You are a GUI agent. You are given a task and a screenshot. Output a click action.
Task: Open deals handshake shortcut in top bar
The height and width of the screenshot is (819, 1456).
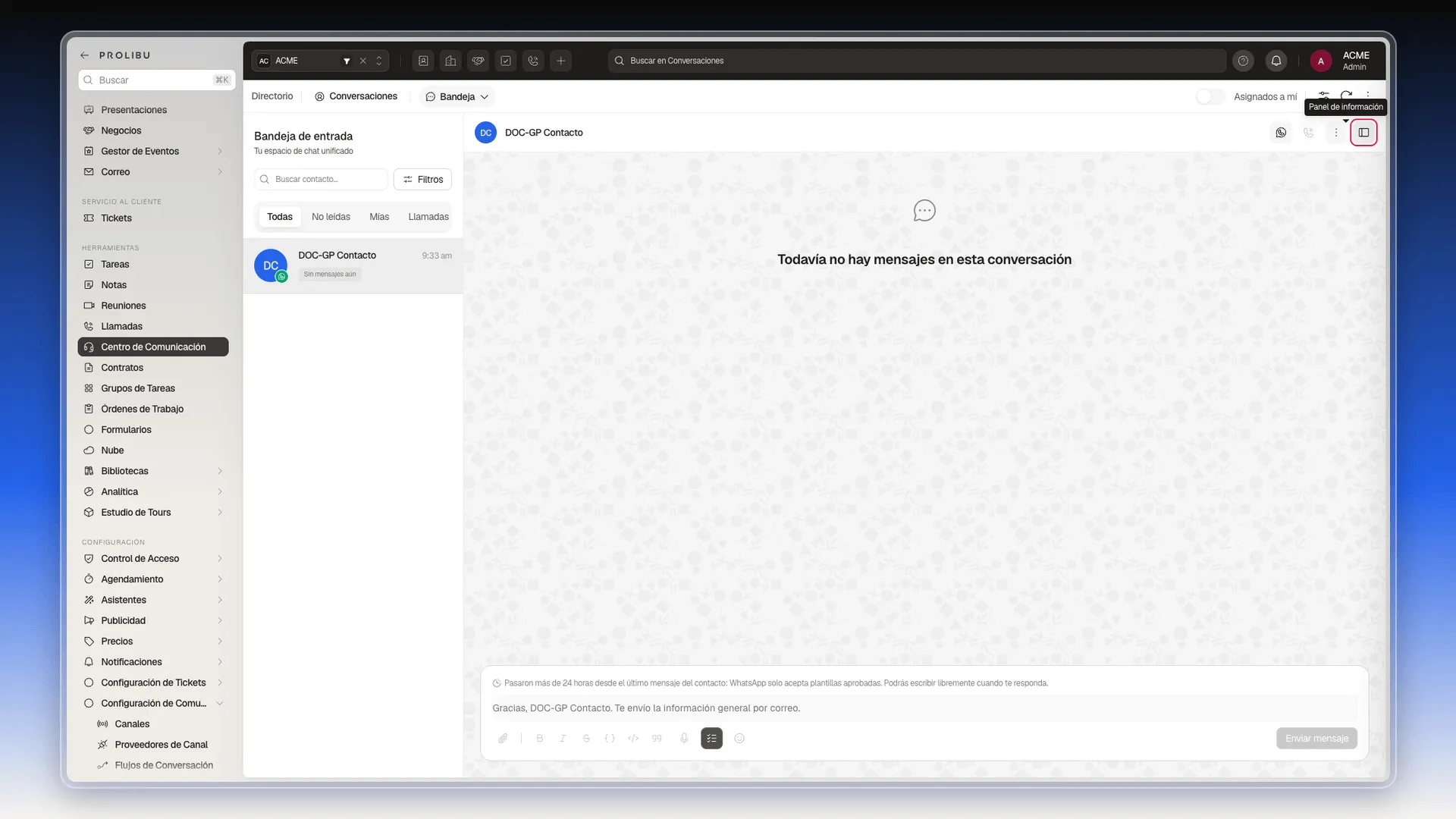(x=478, y=61)
